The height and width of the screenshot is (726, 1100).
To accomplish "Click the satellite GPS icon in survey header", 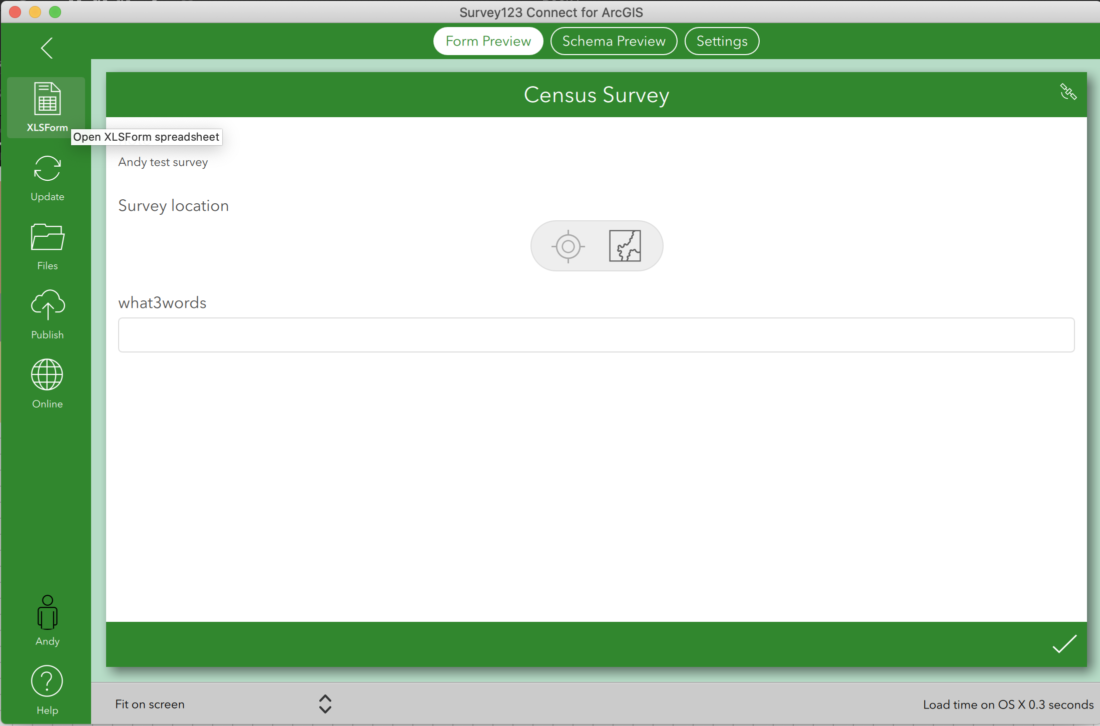I will 1068,92.
